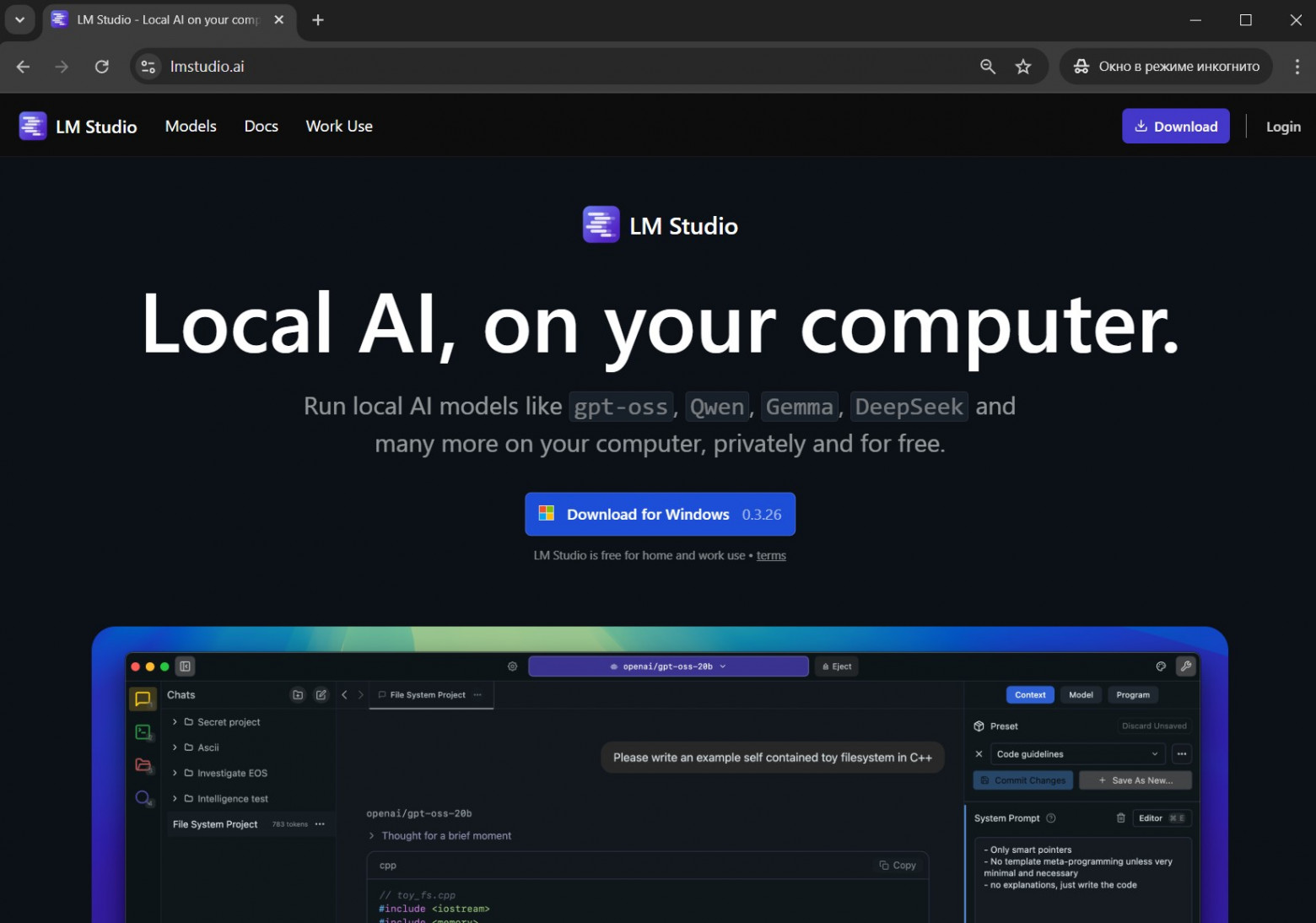The height and width of the screenshot is (923, 1316).
Task: Expand the Intelligence test folder
Action: click(175, 799)
